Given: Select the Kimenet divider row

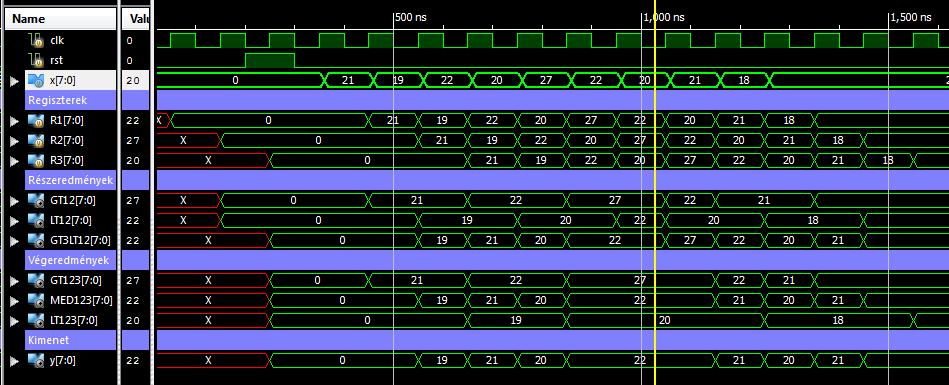Looking at the screenshot, I should point(61,340).
